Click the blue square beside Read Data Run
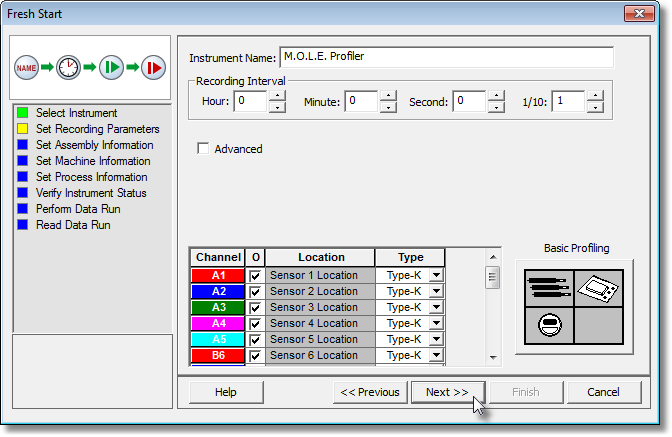The width and height of the screenshot is (672, 437). tap(23, 224)
